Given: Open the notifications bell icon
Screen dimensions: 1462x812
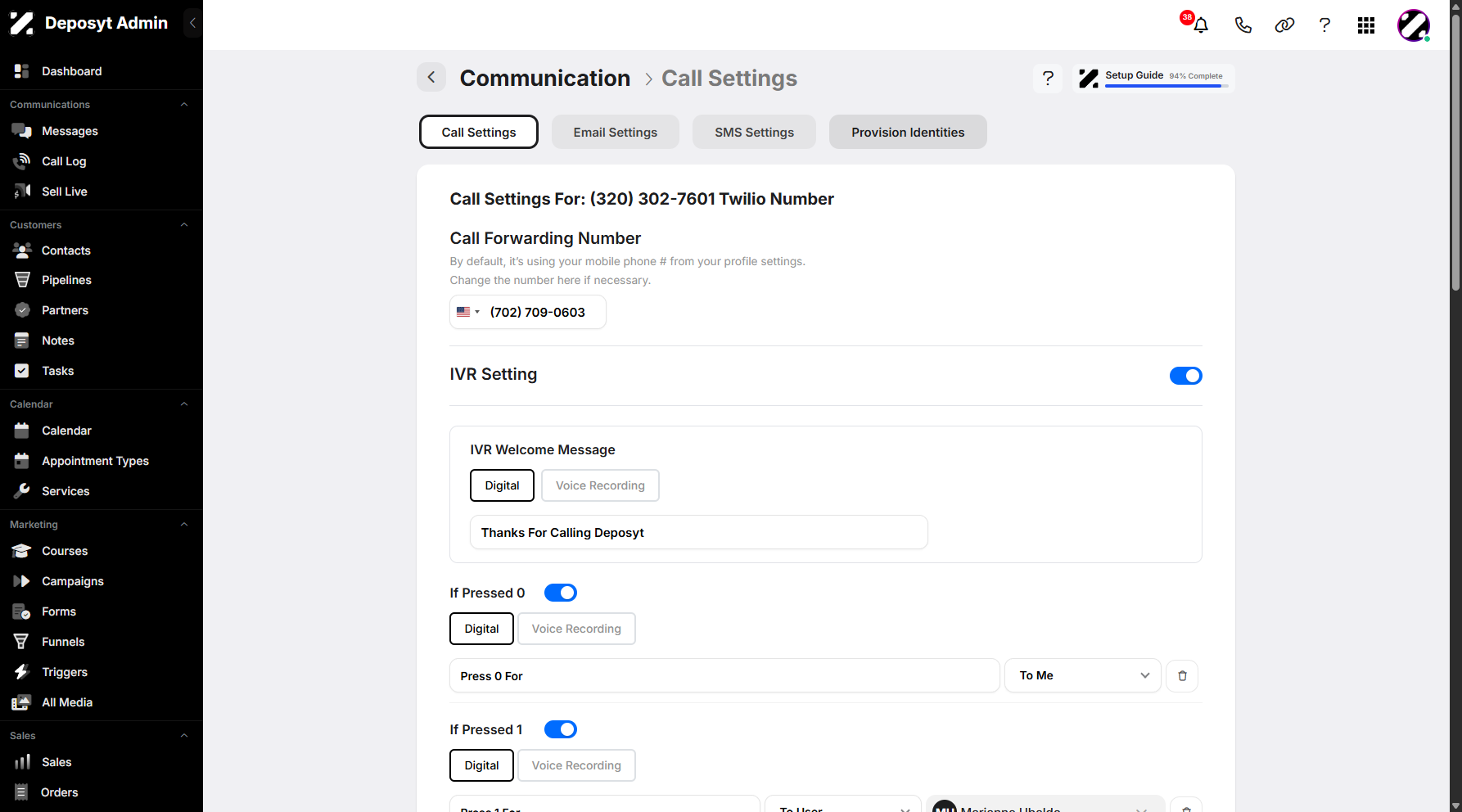Looking at the screenshot, I should pyautogui.click(x=1200, y=25).
